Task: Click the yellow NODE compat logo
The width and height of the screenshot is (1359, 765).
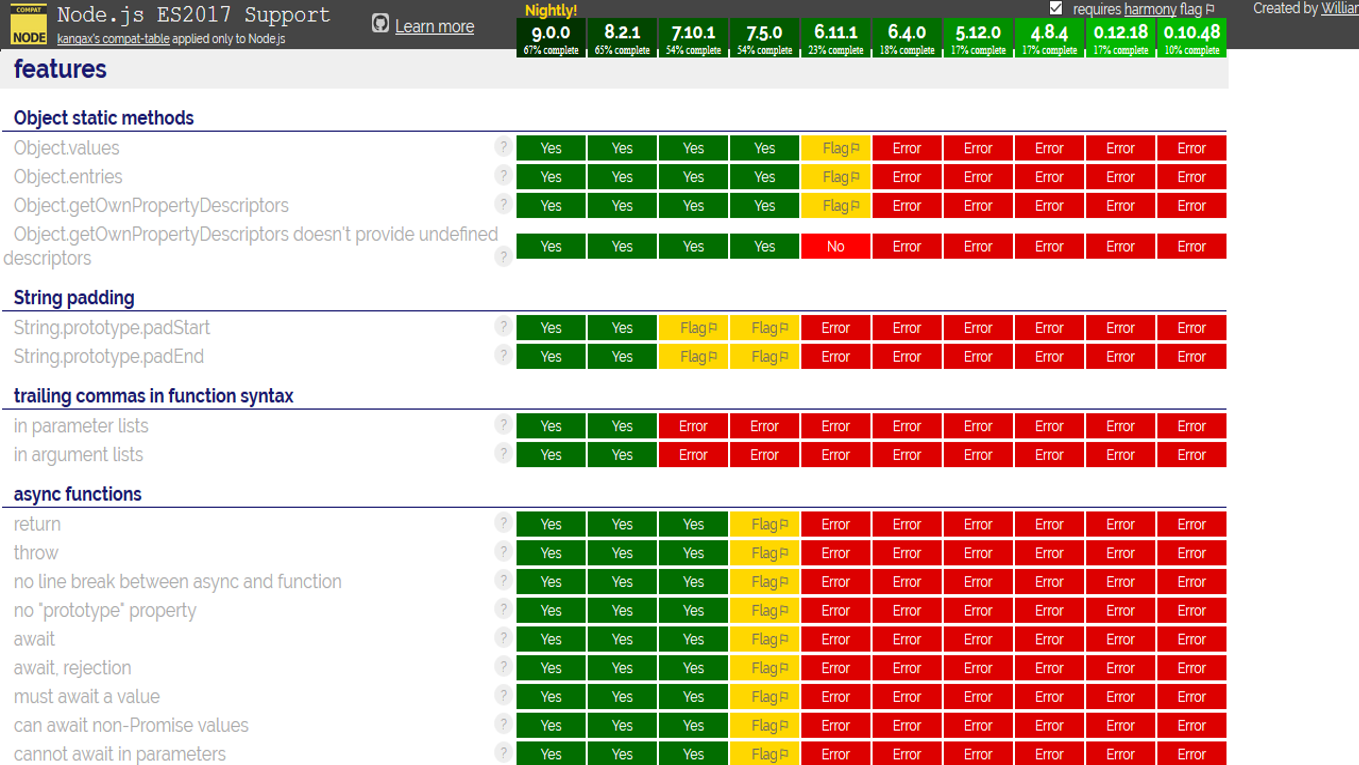Action: coord(29,24)
